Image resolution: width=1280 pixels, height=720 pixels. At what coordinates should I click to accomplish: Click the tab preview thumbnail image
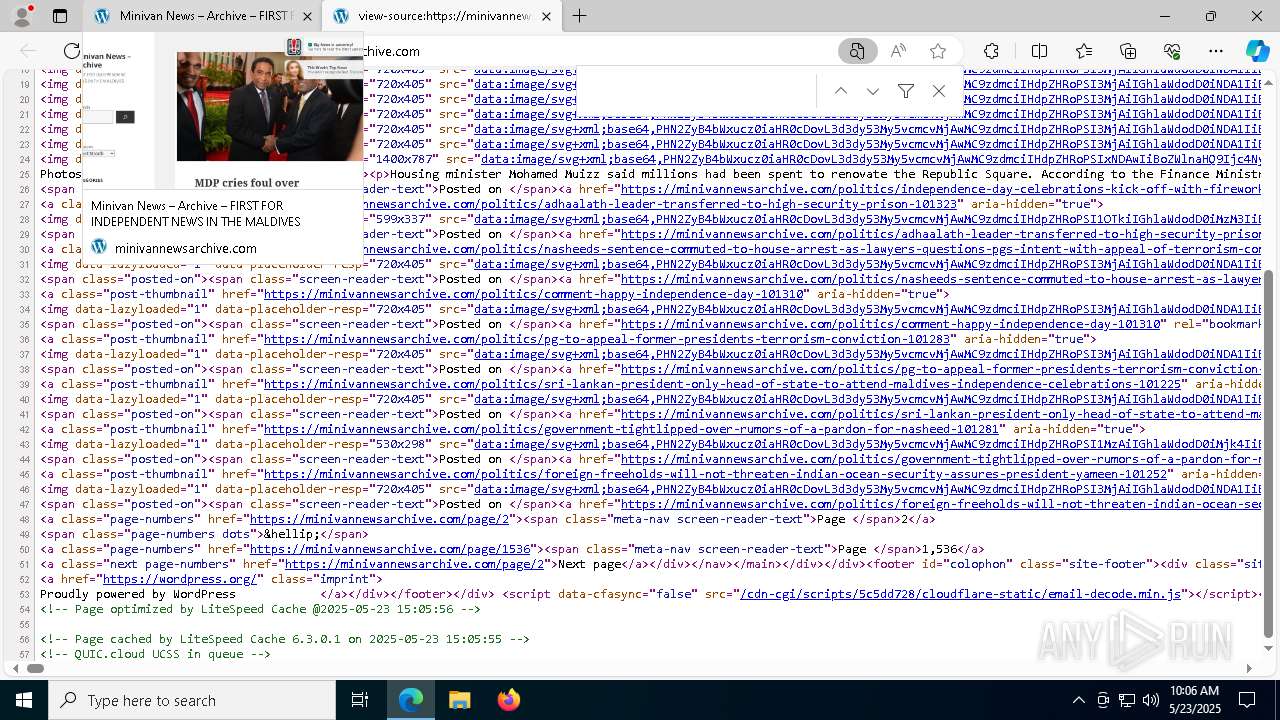coord(223,112)
